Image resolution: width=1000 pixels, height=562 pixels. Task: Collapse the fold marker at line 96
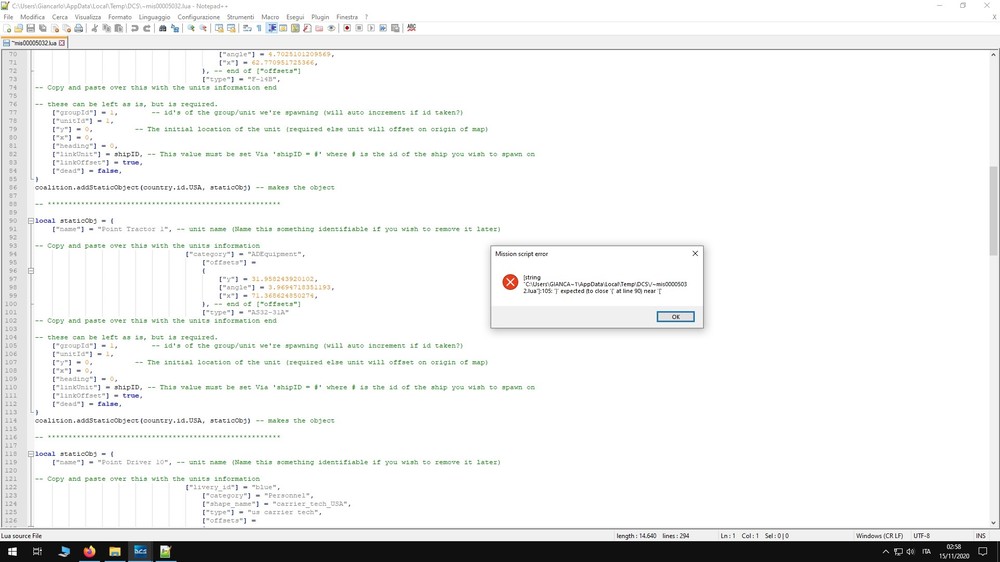[31, 270]
